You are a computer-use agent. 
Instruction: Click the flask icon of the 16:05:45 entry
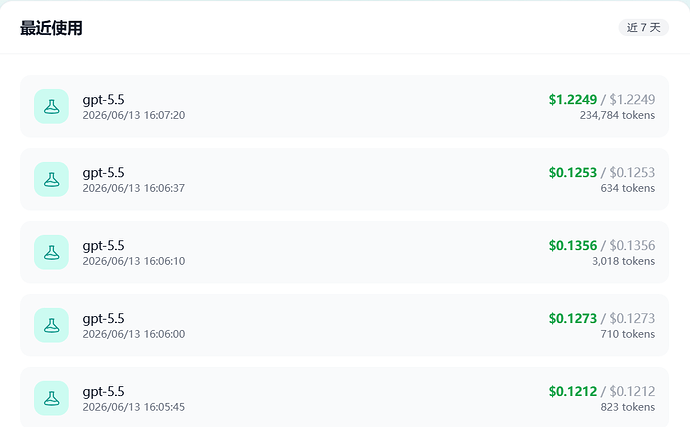point(51,398)
